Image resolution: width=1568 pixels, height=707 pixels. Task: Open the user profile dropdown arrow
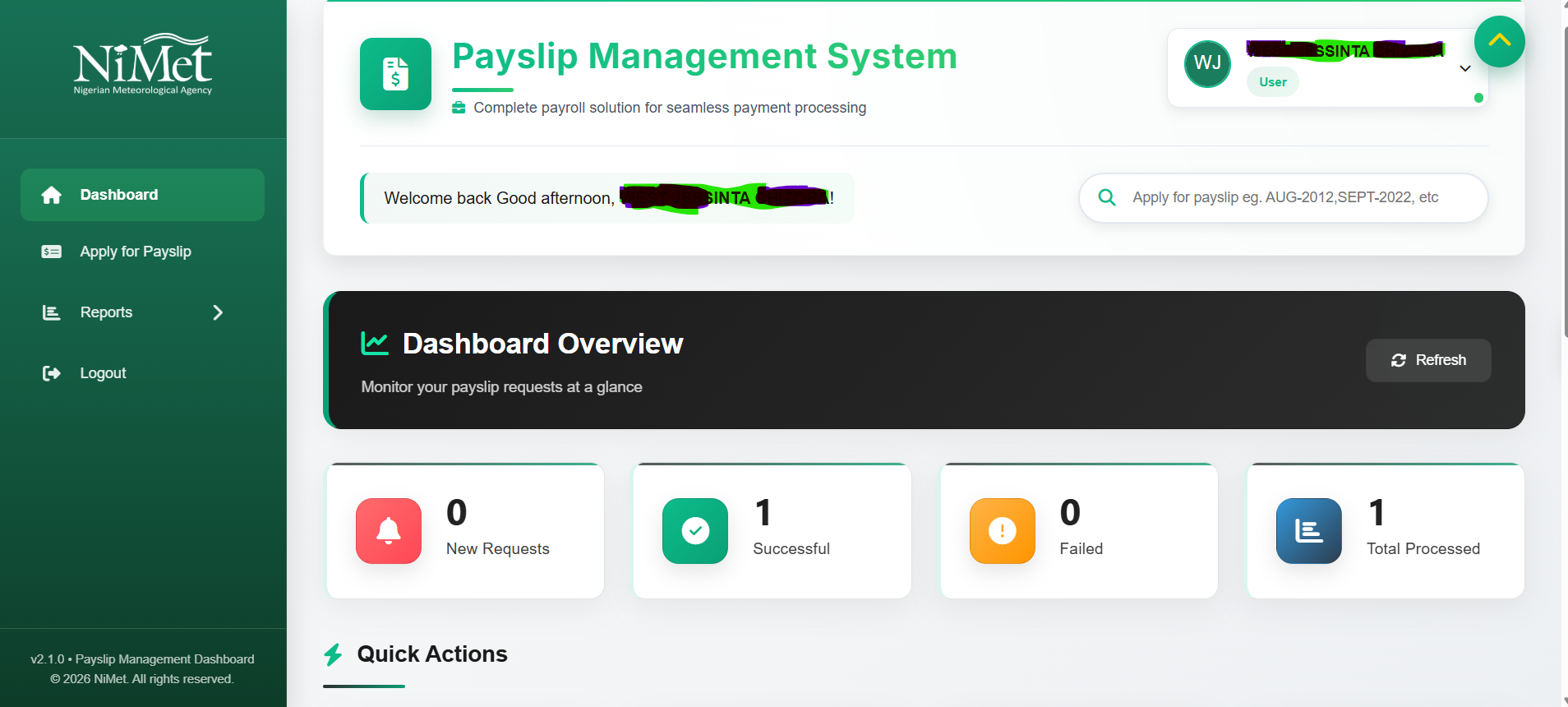point(1464,68)
